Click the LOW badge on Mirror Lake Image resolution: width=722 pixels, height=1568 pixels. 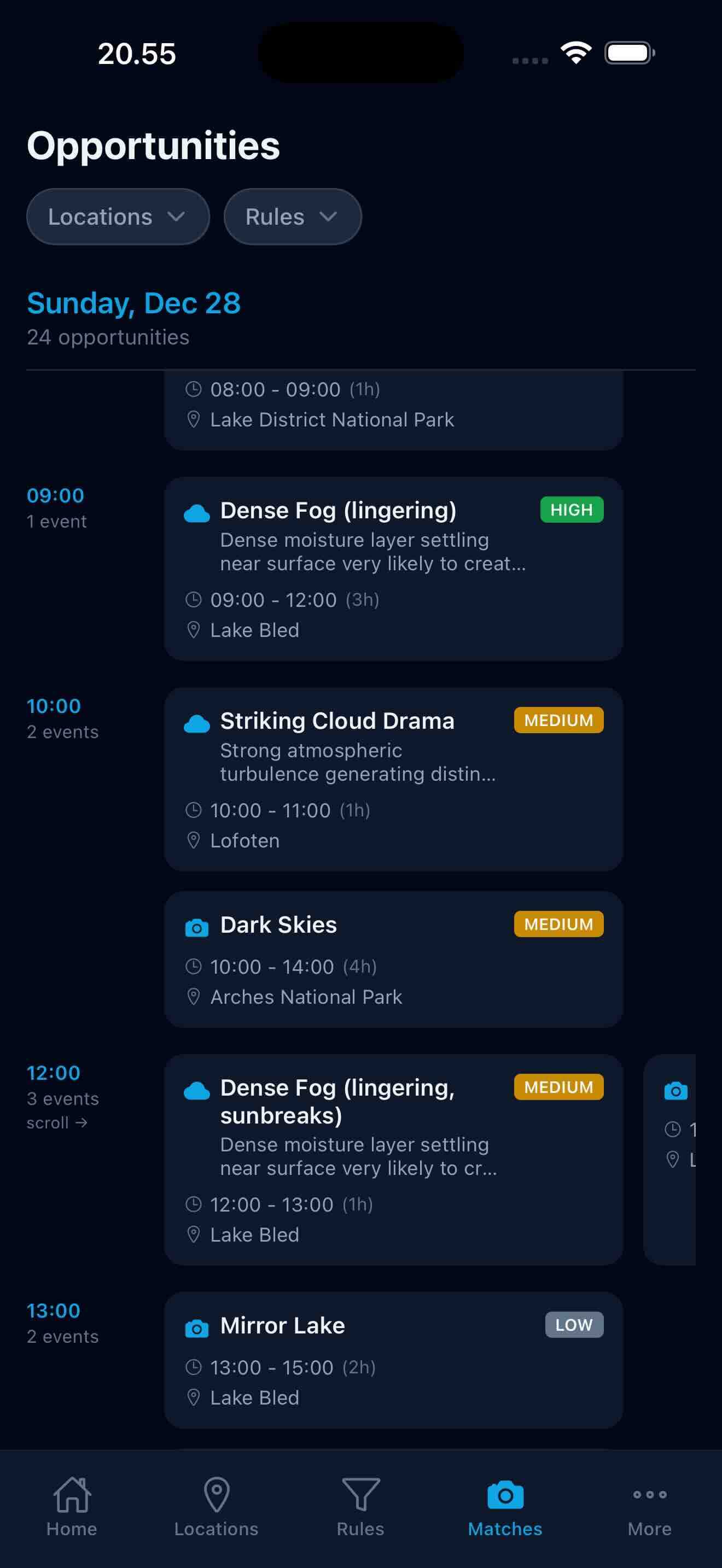point(573,1325)
